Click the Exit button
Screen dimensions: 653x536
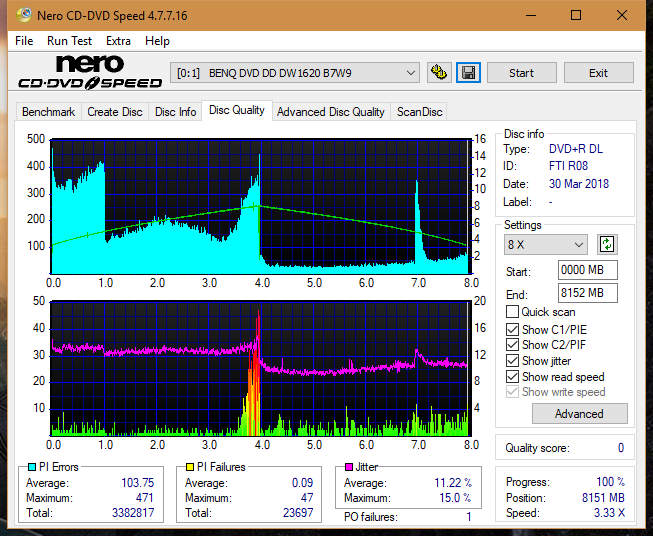[x=598, y=73]
